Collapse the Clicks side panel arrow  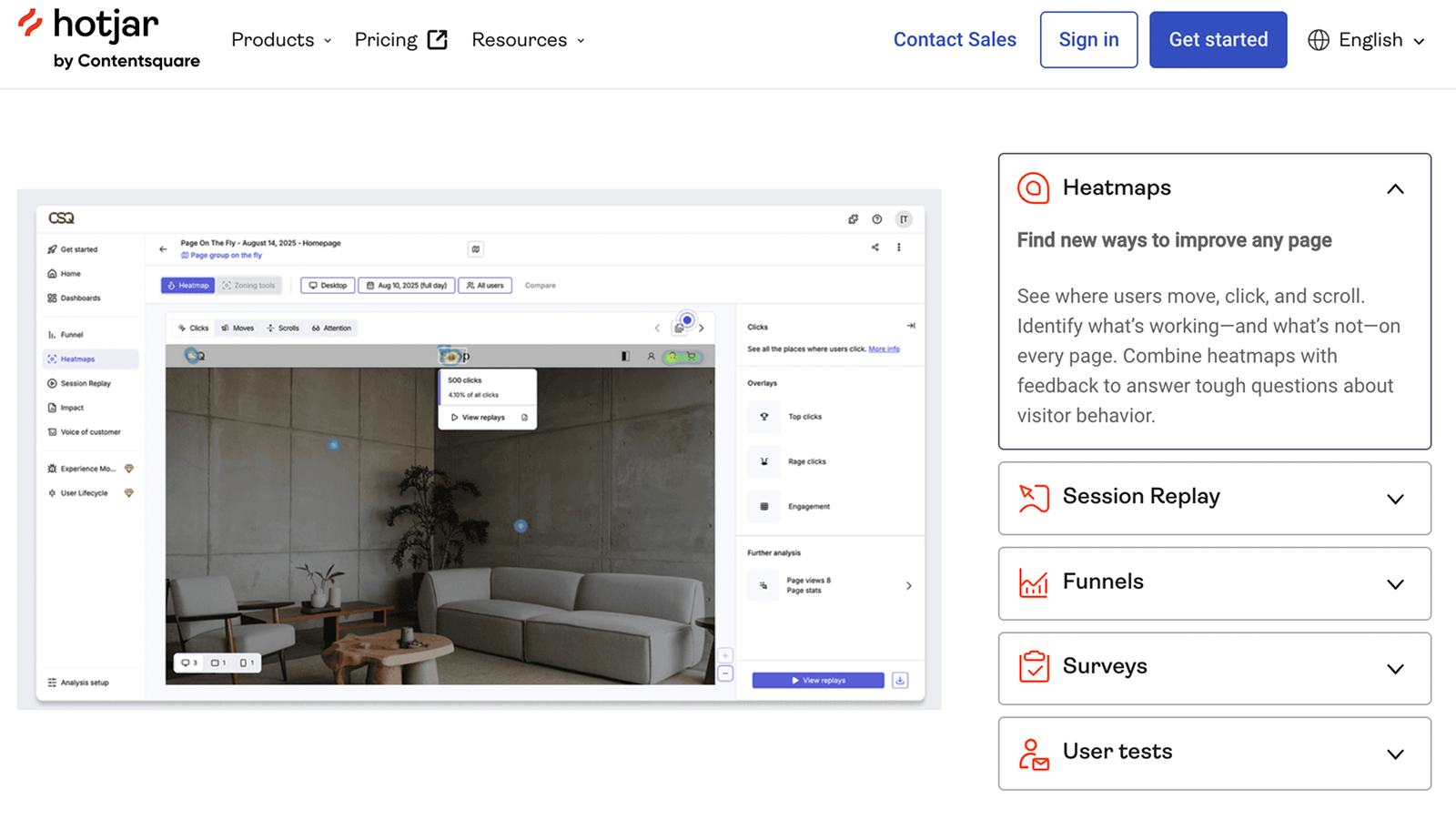point(911,326)
